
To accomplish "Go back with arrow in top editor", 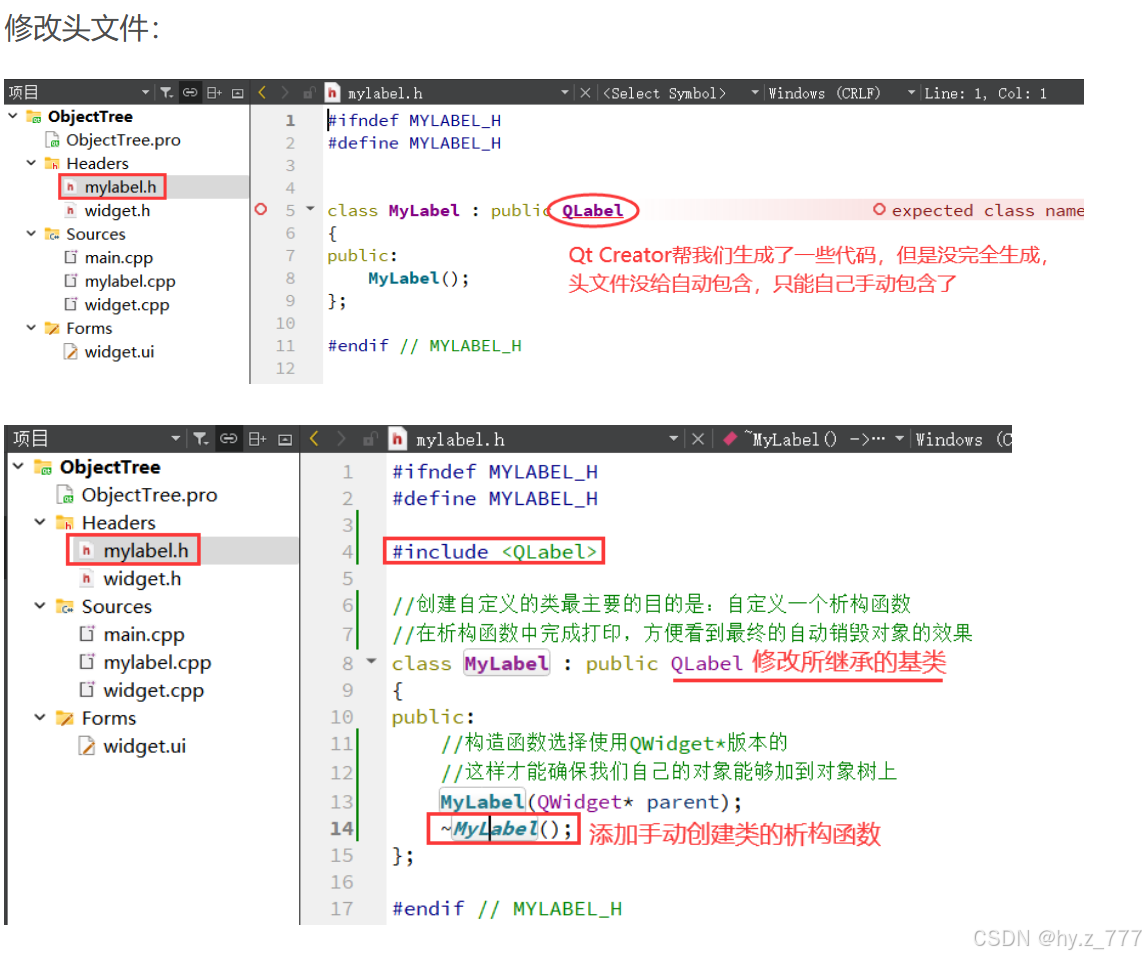I will [262, 92].
